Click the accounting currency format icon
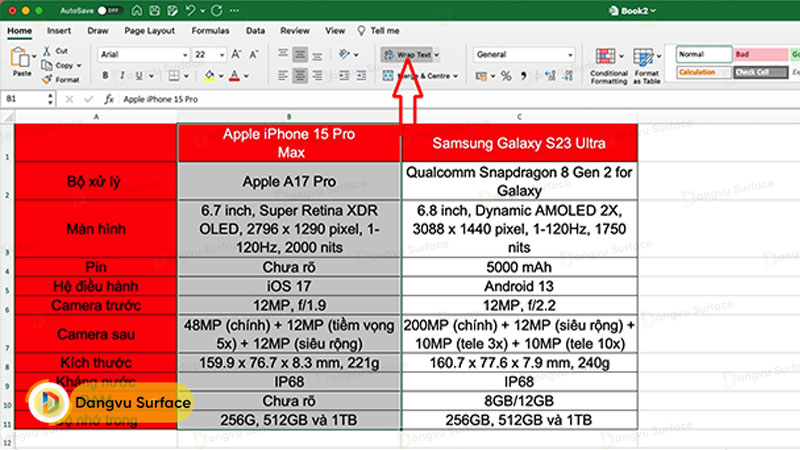Viewport: 800px width, 450px height. [481, 76]
